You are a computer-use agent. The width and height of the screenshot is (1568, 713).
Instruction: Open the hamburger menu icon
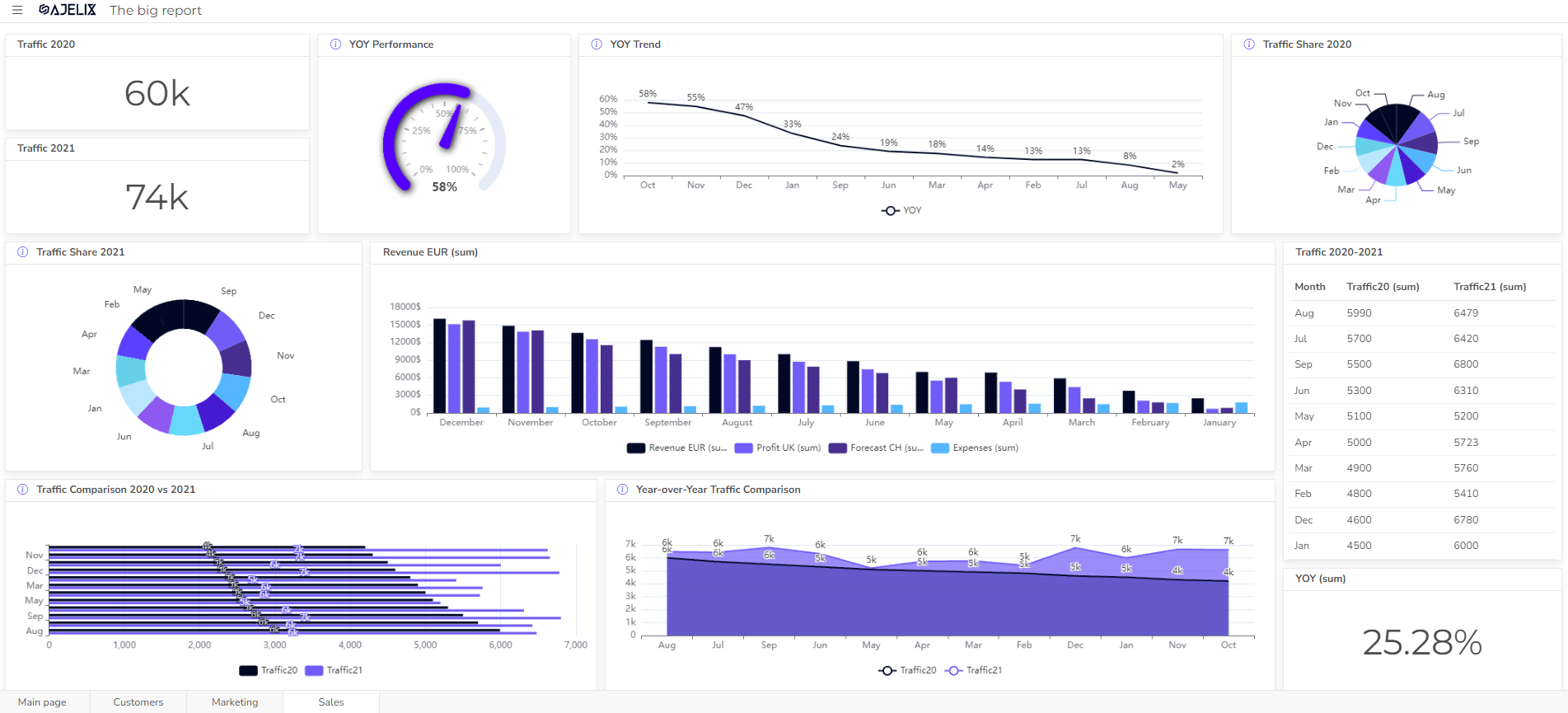pos(16,10)
